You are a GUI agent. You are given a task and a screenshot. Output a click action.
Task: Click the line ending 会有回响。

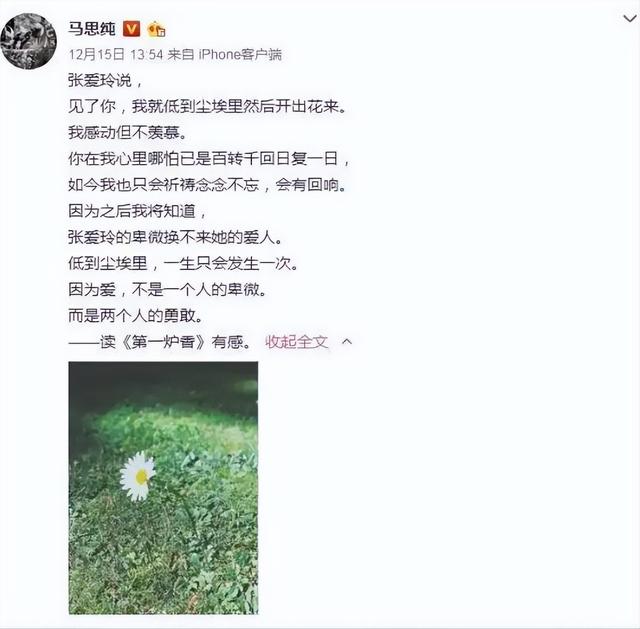click(x=207, y=185)
